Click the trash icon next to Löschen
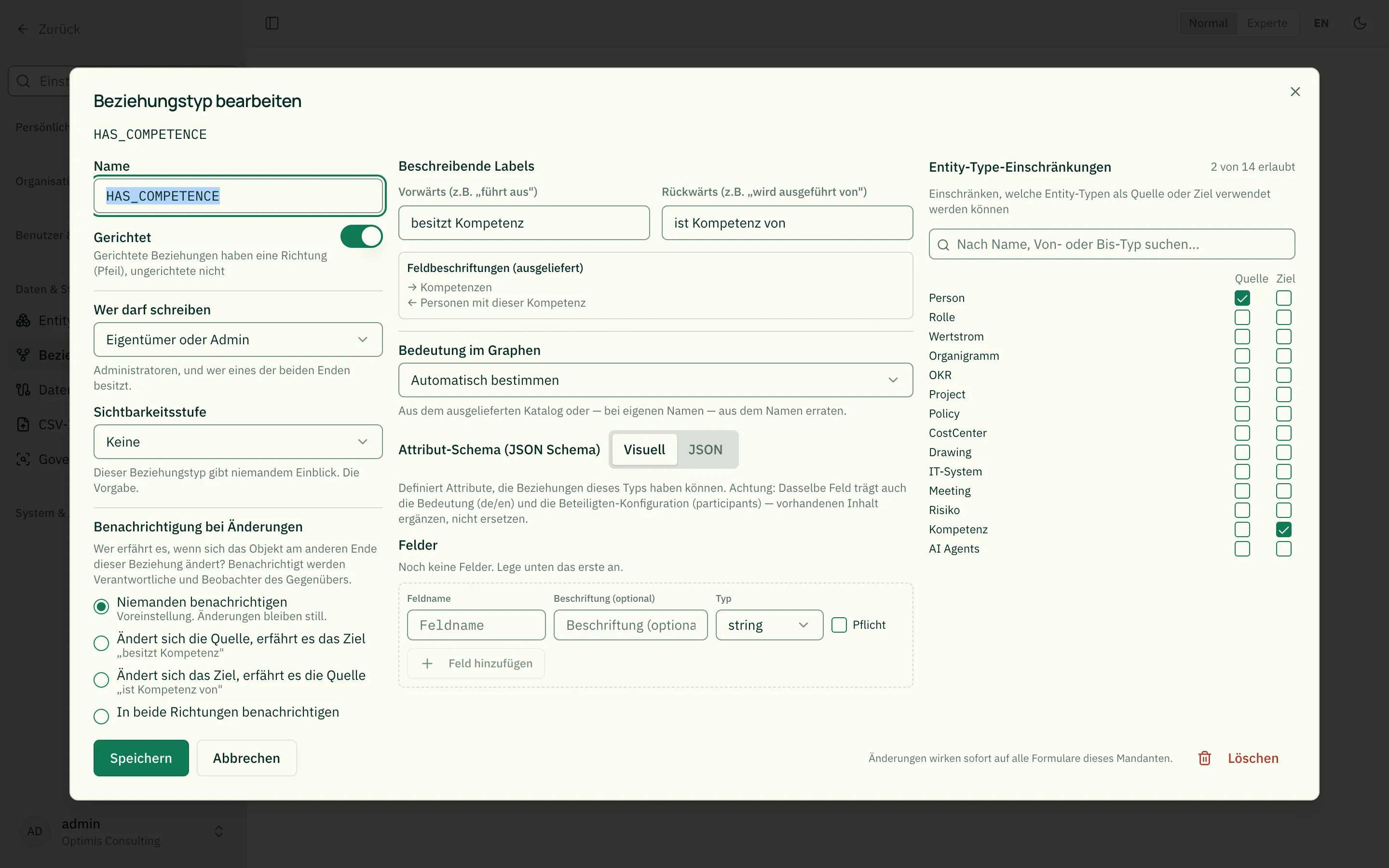The image size is (1389, 868). tap(1204, 758)
